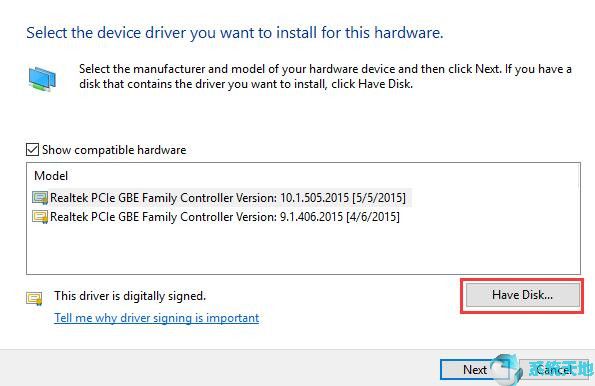This screenshot has height=386, width=595.
Task: Click driver icon for version 10.1.505.2015
Action: 40,198
